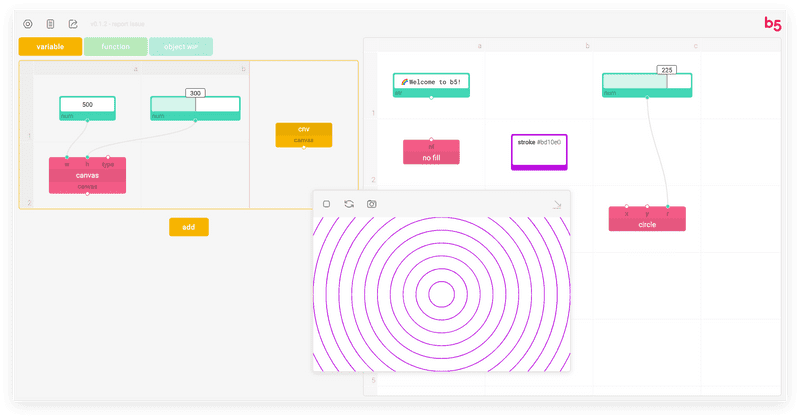800x418 pixels.
Task: Click the output node of cnv block
Action: [304, 147]
